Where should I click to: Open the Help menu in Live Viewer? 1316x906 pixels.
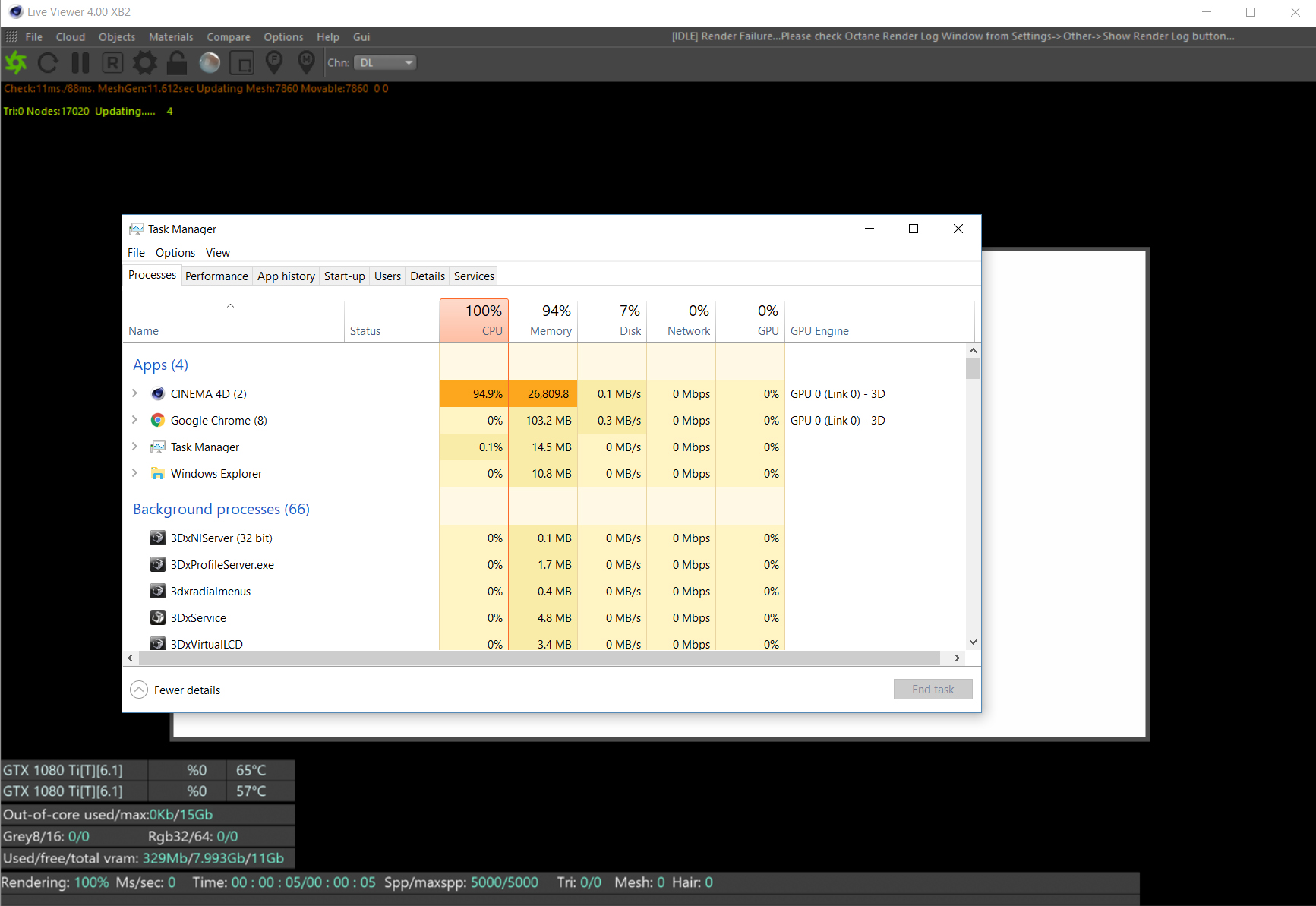coord(328,36)
